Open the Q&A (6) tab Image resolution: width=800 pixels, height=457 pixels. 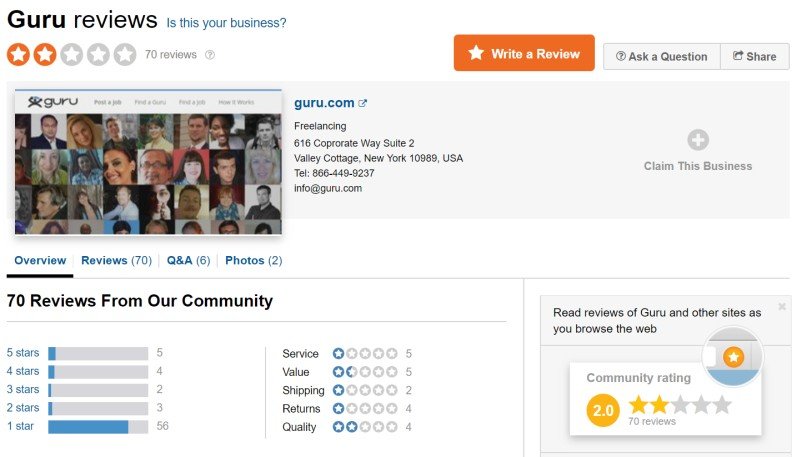pyautogui.click(x=188, y=261)
